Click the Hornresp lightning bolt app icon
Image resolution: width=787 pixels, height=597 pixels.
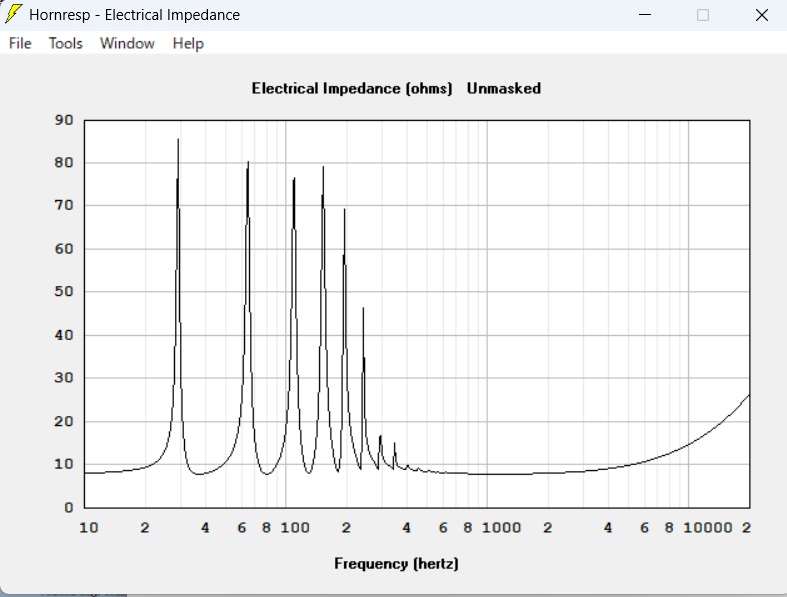pos(14,15)
